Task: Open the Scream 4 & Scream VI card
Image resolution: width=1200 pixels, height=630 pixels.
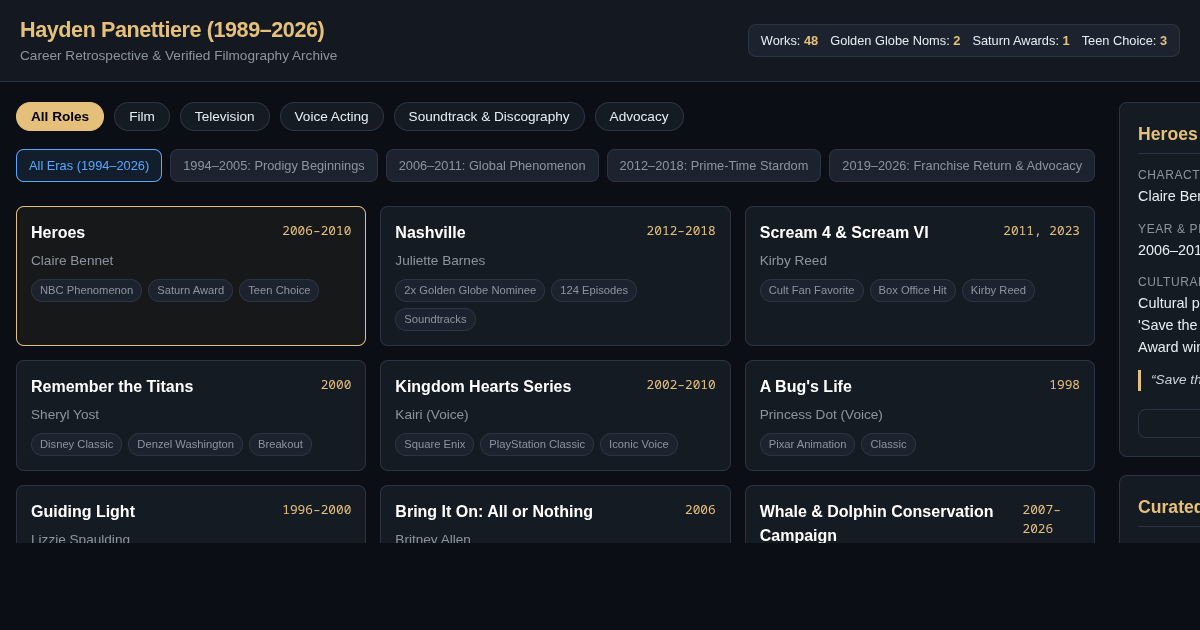Action: tap(920, 276)
